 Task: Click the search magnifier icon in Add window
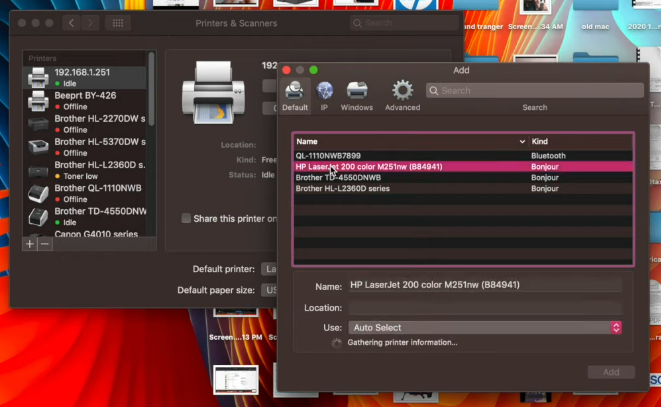click(x=434, y=91)
